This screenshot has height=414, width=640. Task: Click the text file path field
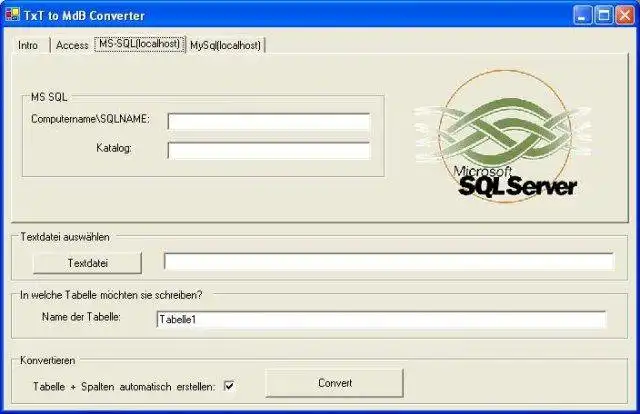pos(389,261)
